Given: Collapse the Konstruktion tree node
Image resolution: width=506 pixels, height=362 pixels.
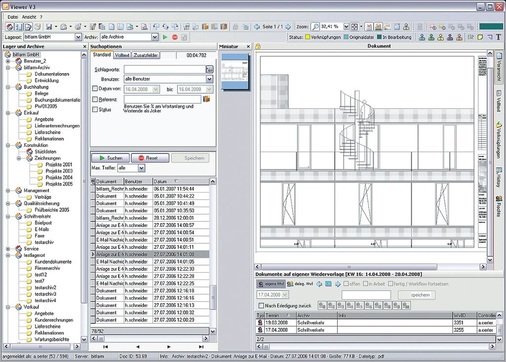Looking at the screenshot, I should (8, 145).
